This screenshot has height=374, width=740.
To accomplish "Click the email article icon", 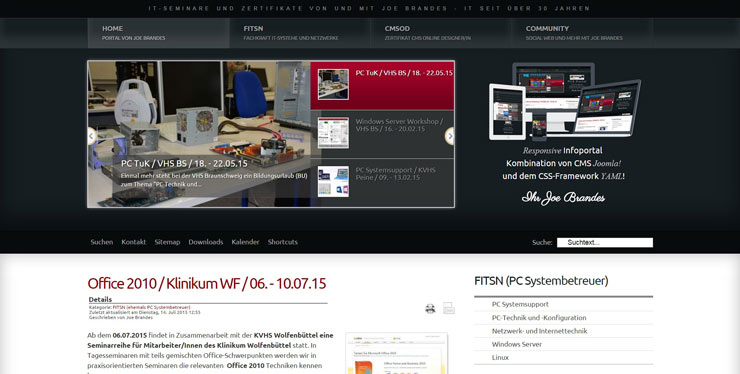I will click(449, 308).
